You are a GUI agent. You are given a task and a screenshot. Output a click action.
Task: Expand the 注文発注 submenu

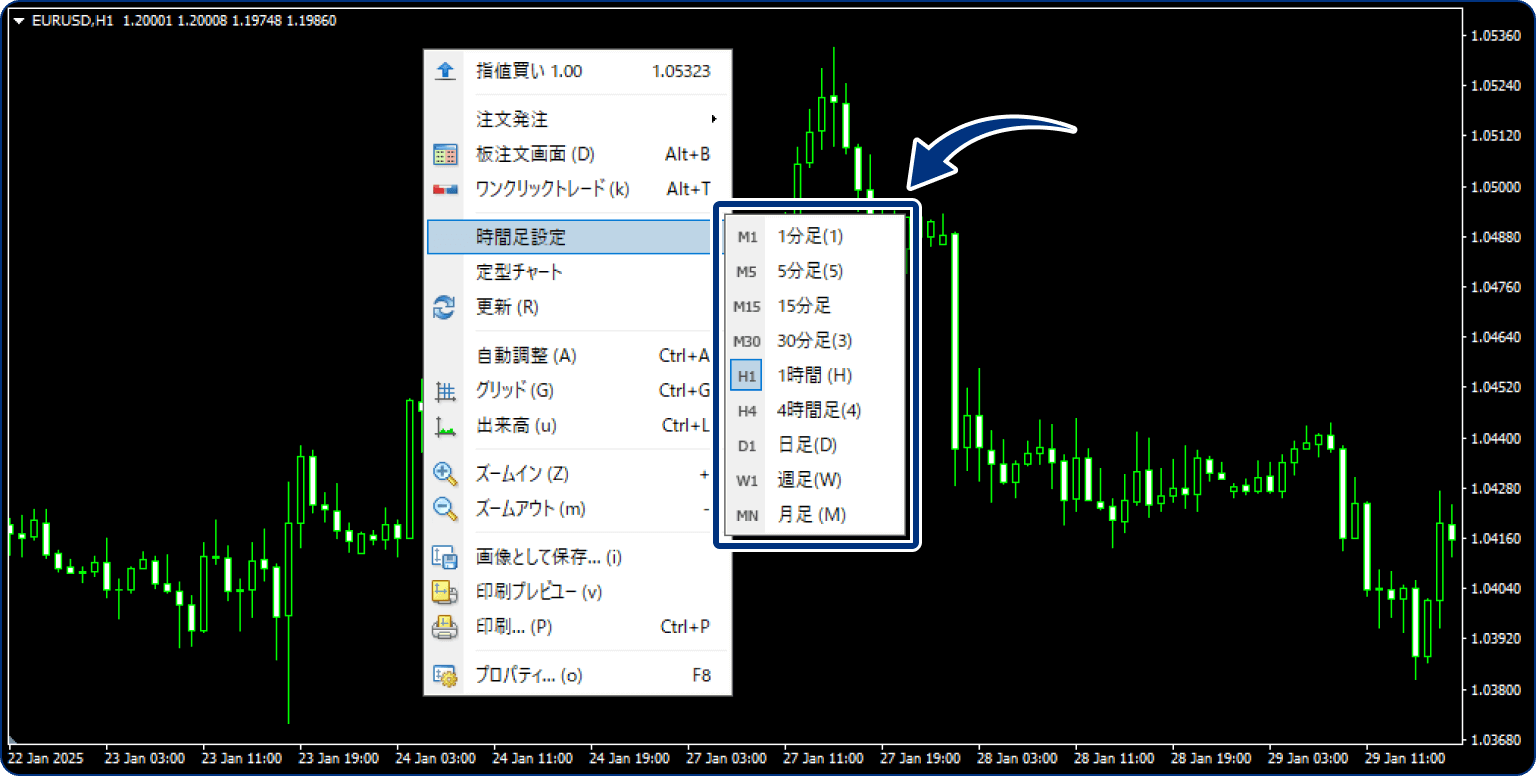(x=510, y=118)
